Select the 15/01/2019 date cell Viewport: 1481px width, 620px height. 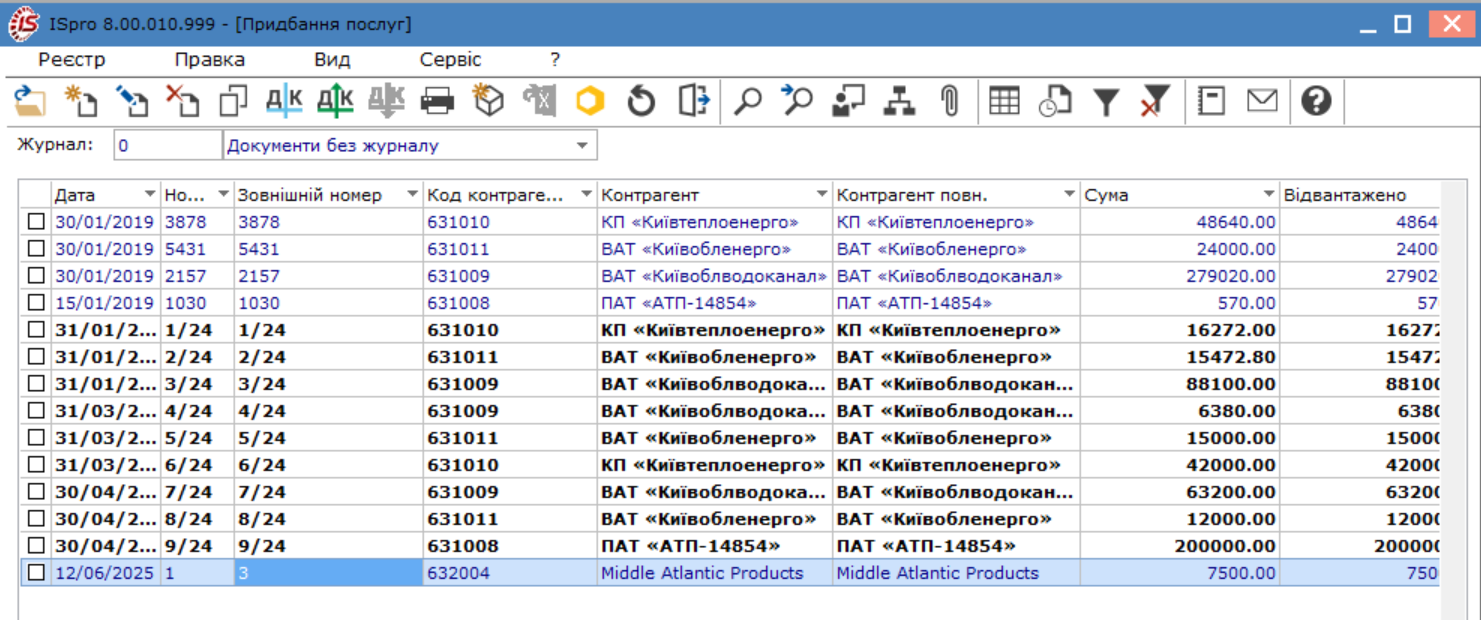click(105, 303)
